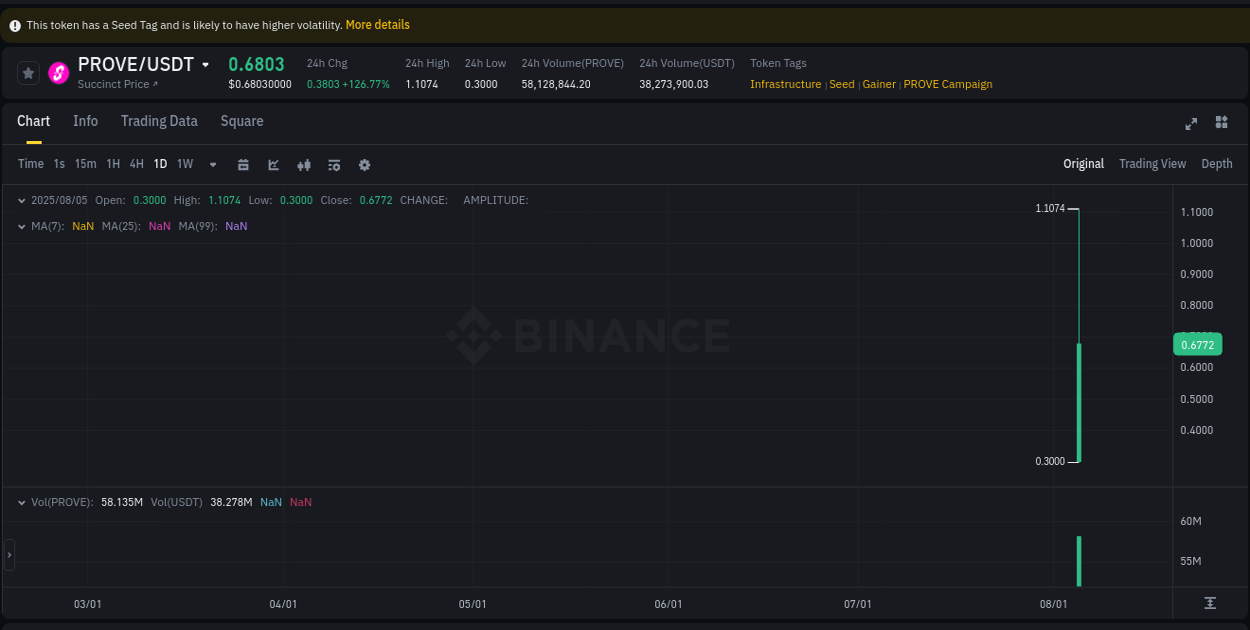Open chart settings via the gear icon

click(x=364, y=164)
